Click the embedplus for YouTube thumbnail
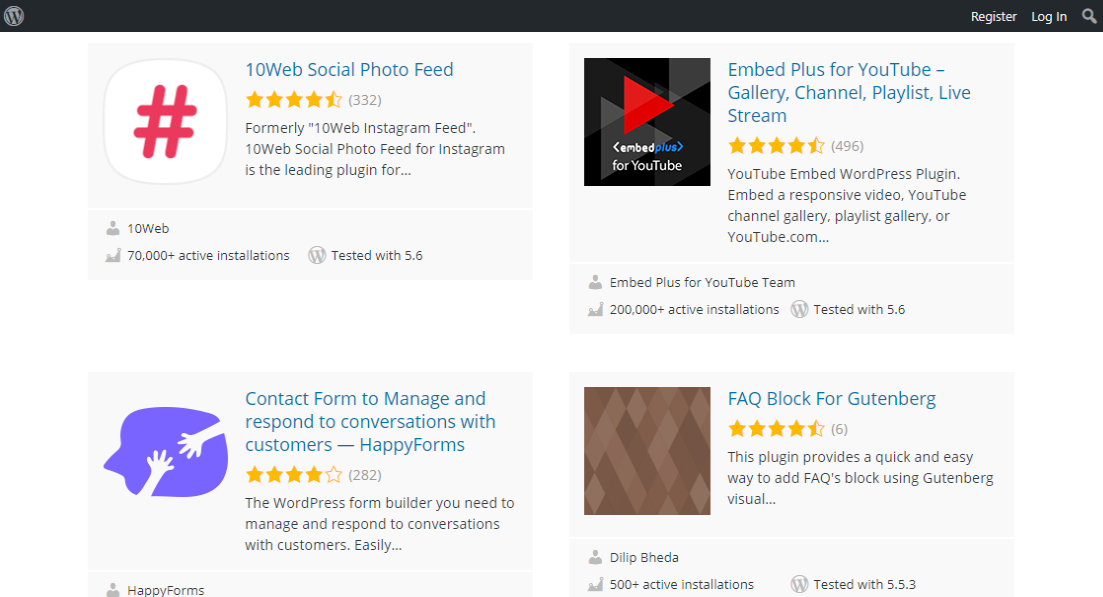Viewport: 1103px width, 597px height. click(x=647, y=122)
